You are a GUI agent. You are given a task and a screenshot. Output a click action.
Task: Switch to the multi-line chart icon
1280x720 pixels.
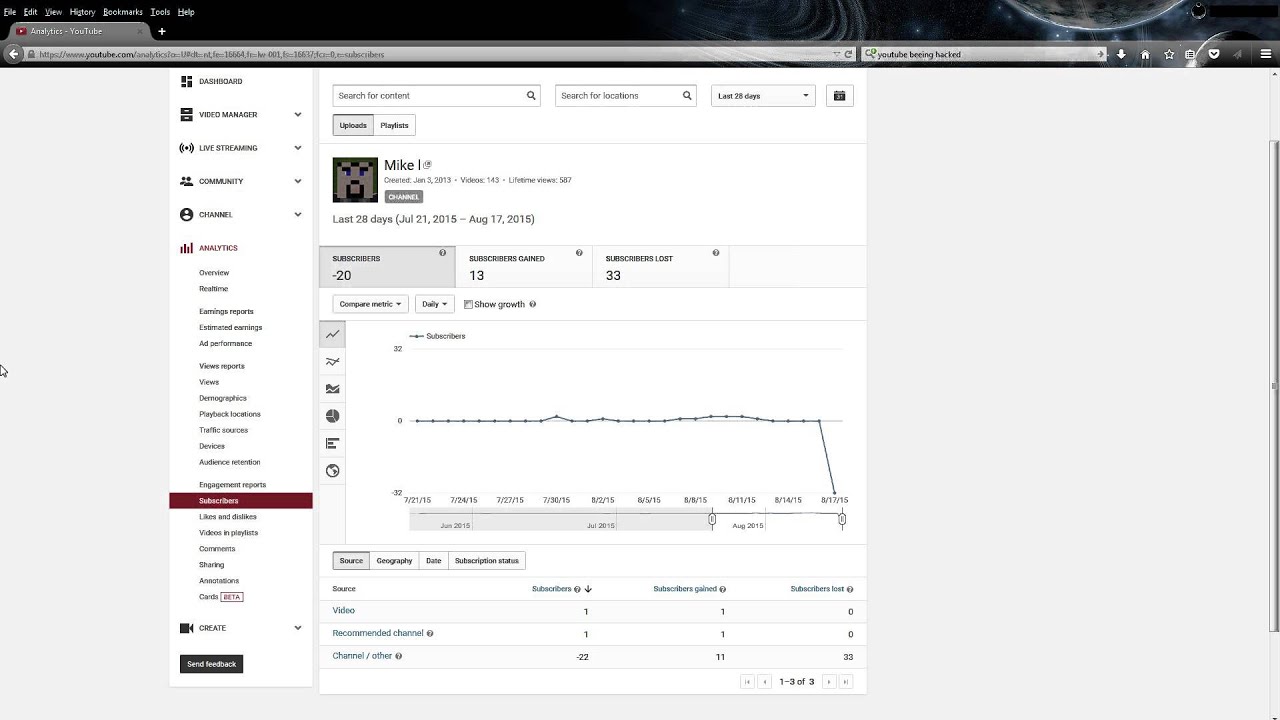point(333,361)
